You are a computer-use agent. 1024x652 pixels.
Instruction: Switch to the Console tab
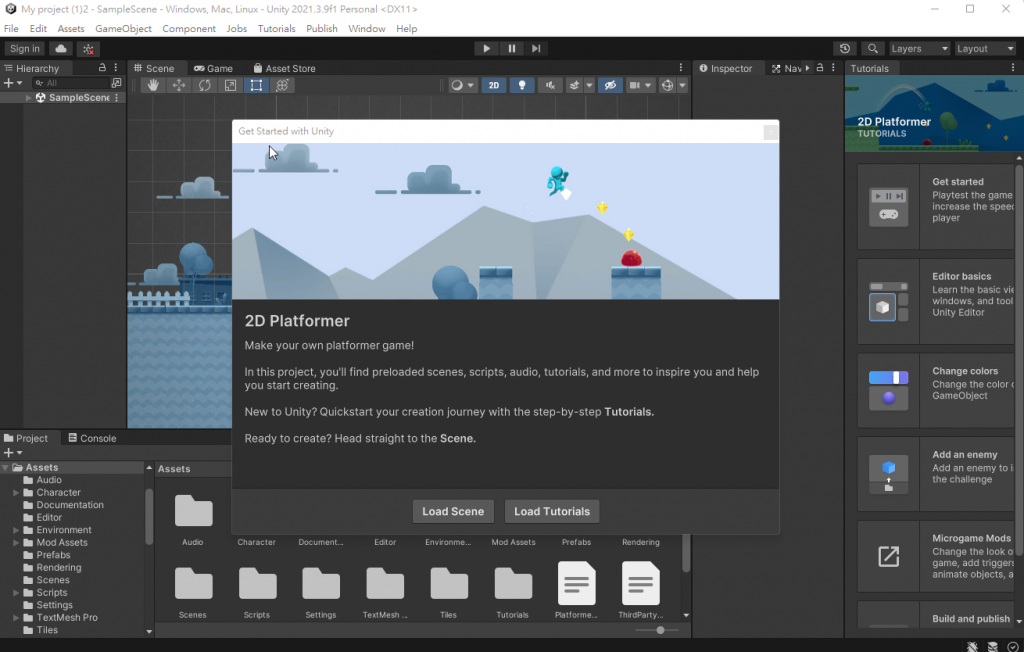[x=92, y=438]
